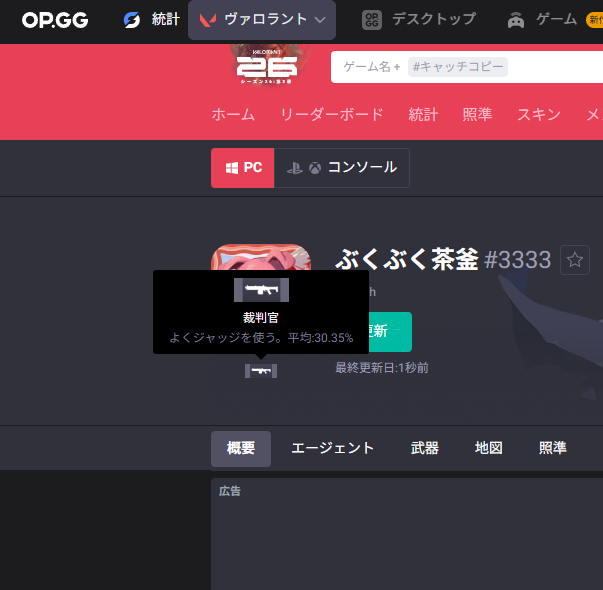
Task: Focus the ゲーム名 search input field
Action: 467,67
